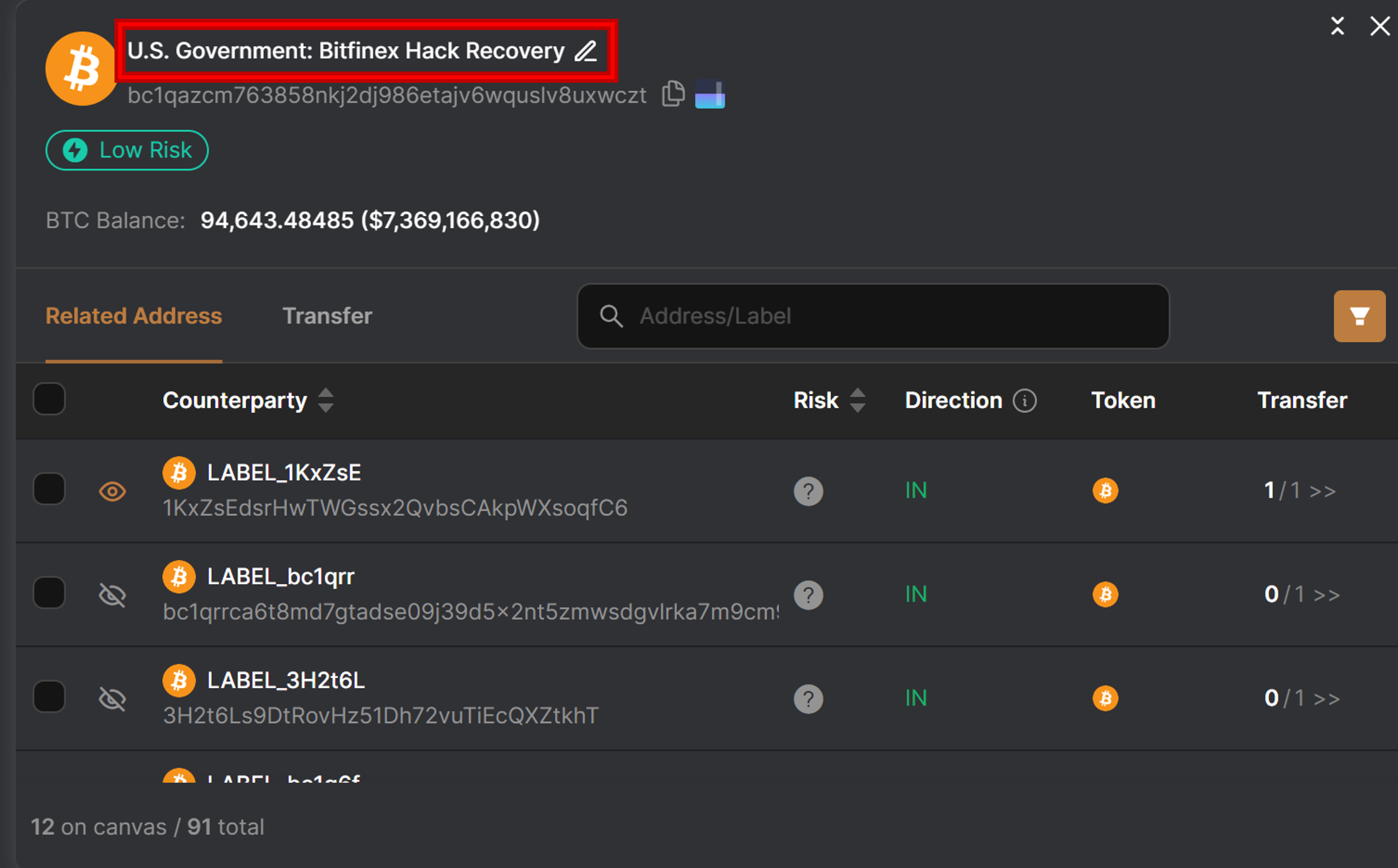This screenshot has height=868, width=1398.
Task: Click the 12 on canvas / 91 total status
Action: [x=147, y=827]
